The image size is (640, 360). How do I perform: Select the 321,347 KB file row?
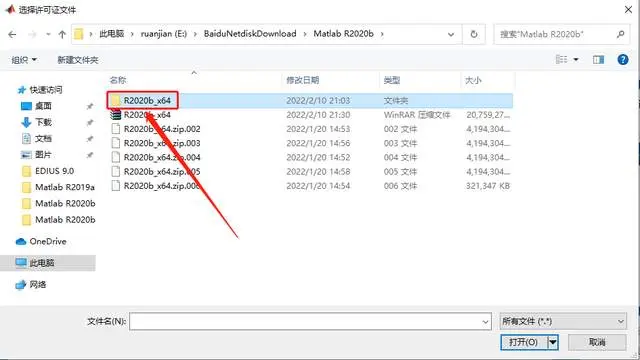tap(310, 186)
